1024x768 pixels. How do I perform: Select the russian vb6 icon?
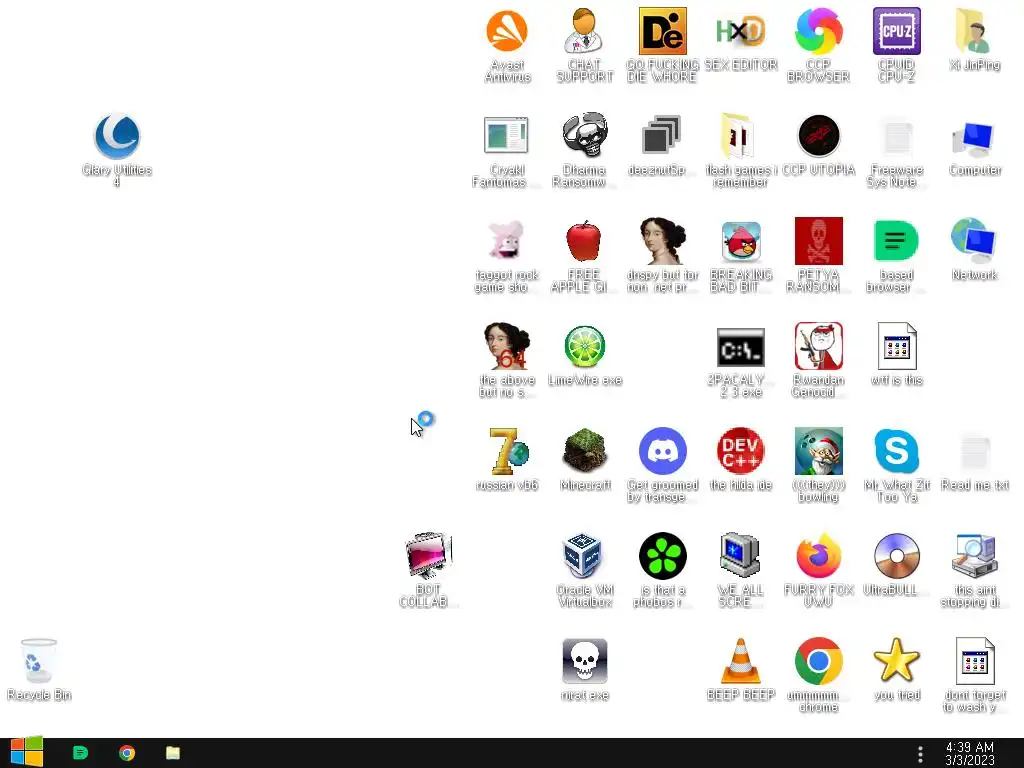(x=507, y=451)
